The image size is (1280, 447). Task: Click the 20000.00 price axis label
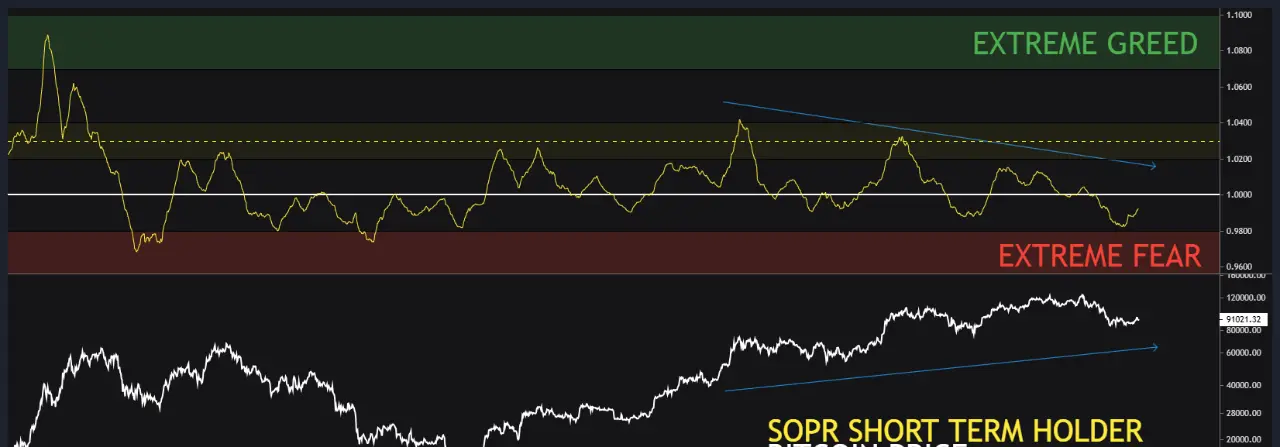[1243, 439]
